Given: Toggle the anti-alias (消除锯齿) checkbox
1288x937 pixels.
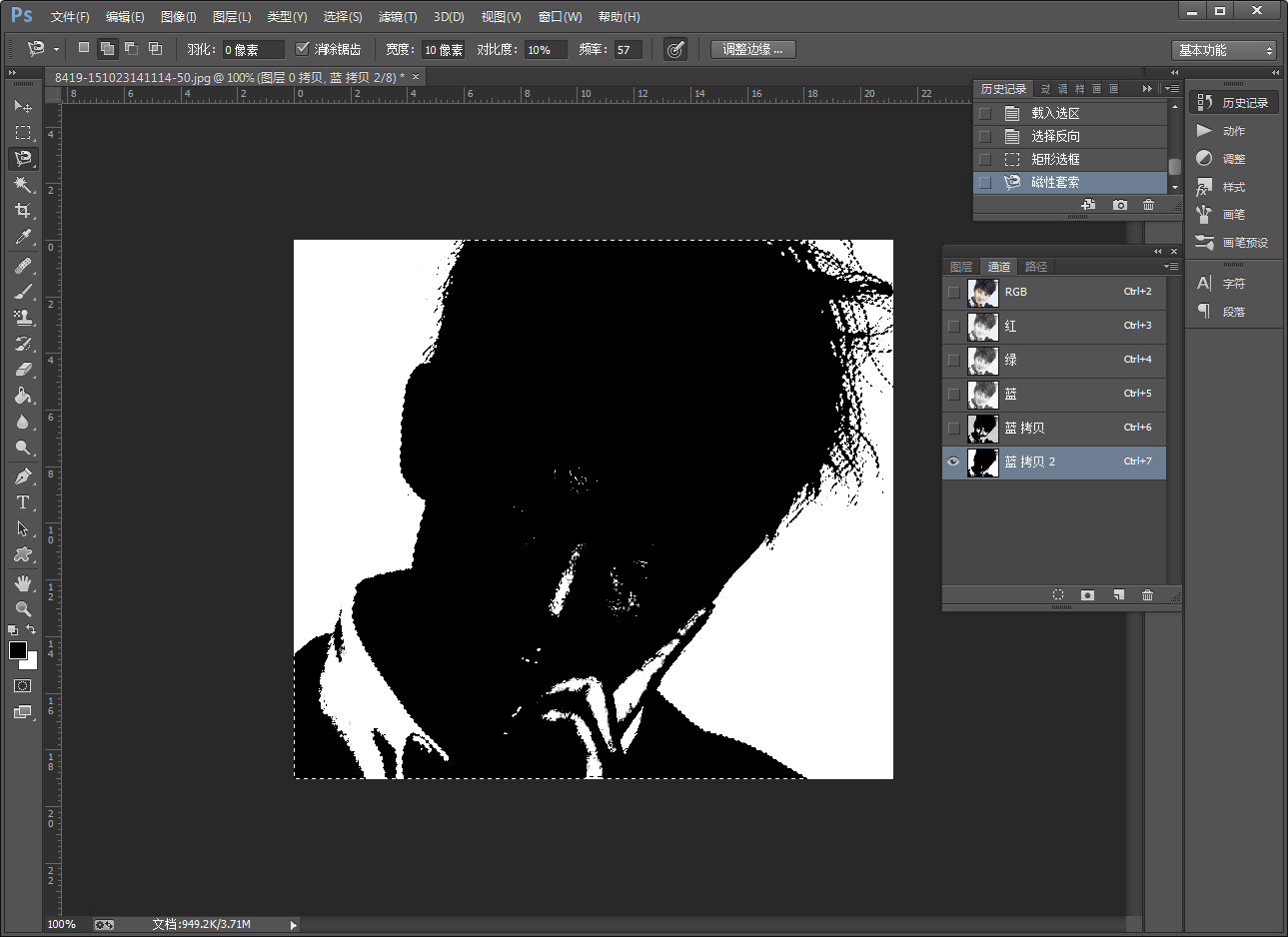Looking at the screenshot, I should pos(303,49).
